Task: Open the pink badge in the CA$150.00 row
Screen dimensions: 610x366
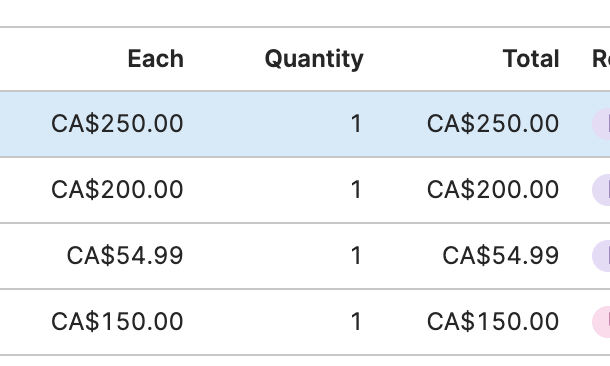Action: pos(601,322)
